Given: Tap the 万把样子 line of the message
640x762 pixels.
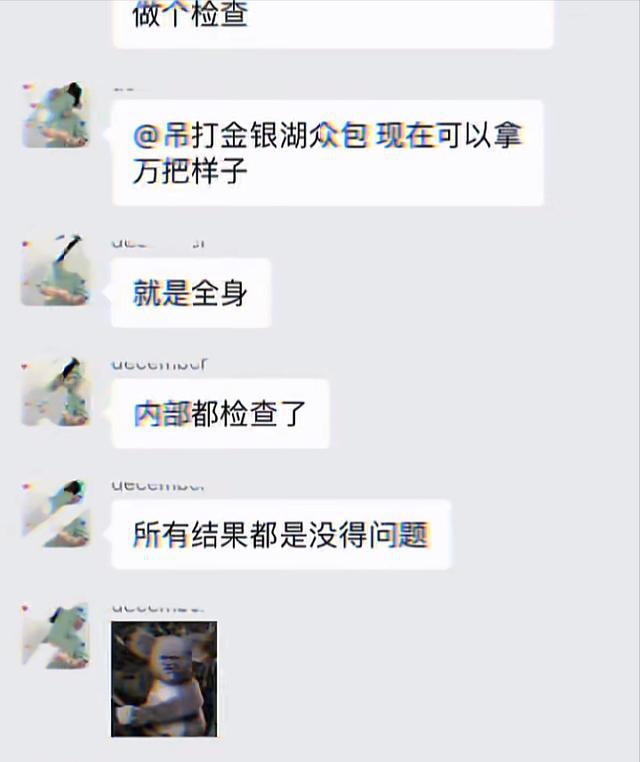Looking at the screenshot, I should 190,171.
